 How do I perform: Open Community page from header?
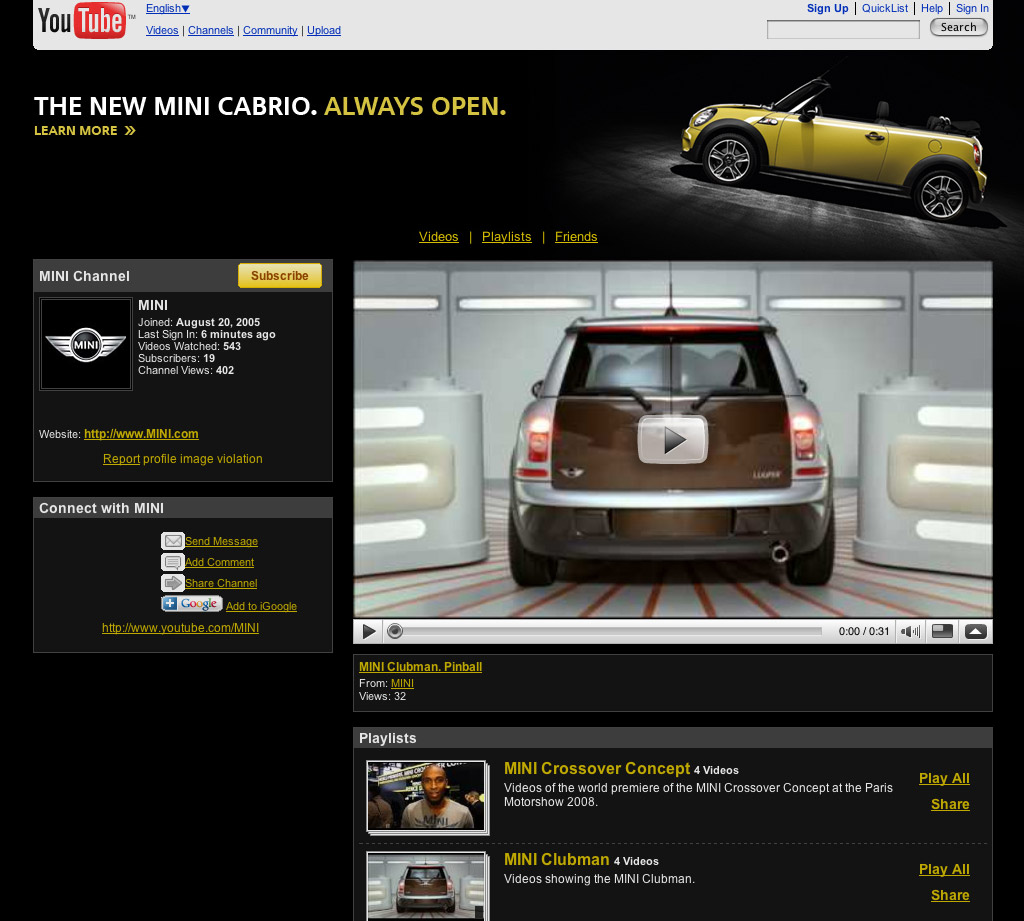(270, 30)
